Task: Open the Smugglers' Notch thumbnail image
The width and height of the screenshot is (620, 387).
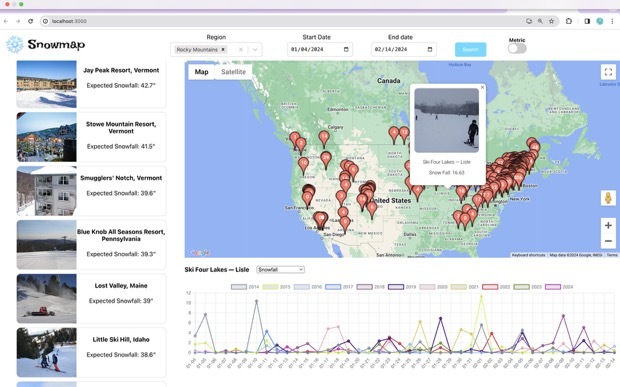Action: click(x=46, y=191)
